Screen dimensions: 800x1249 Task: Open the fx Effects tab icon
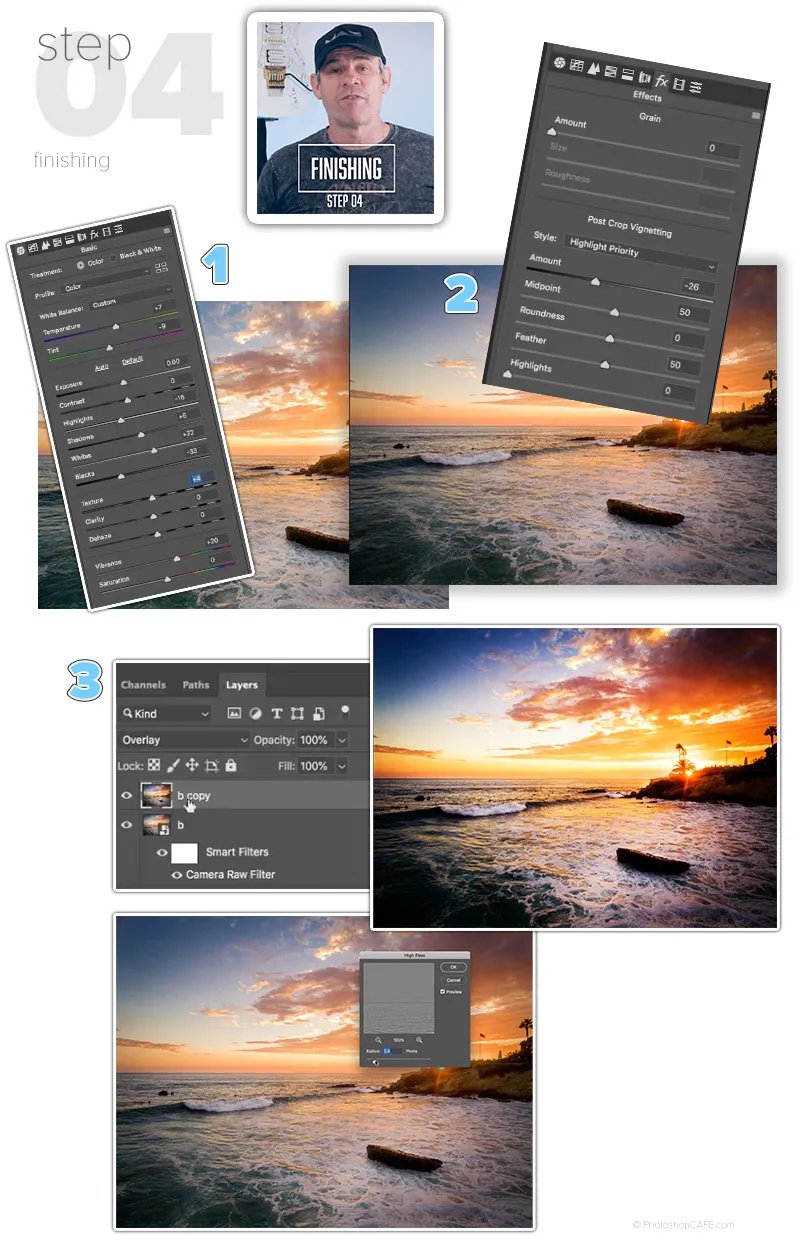click(661, 81)
